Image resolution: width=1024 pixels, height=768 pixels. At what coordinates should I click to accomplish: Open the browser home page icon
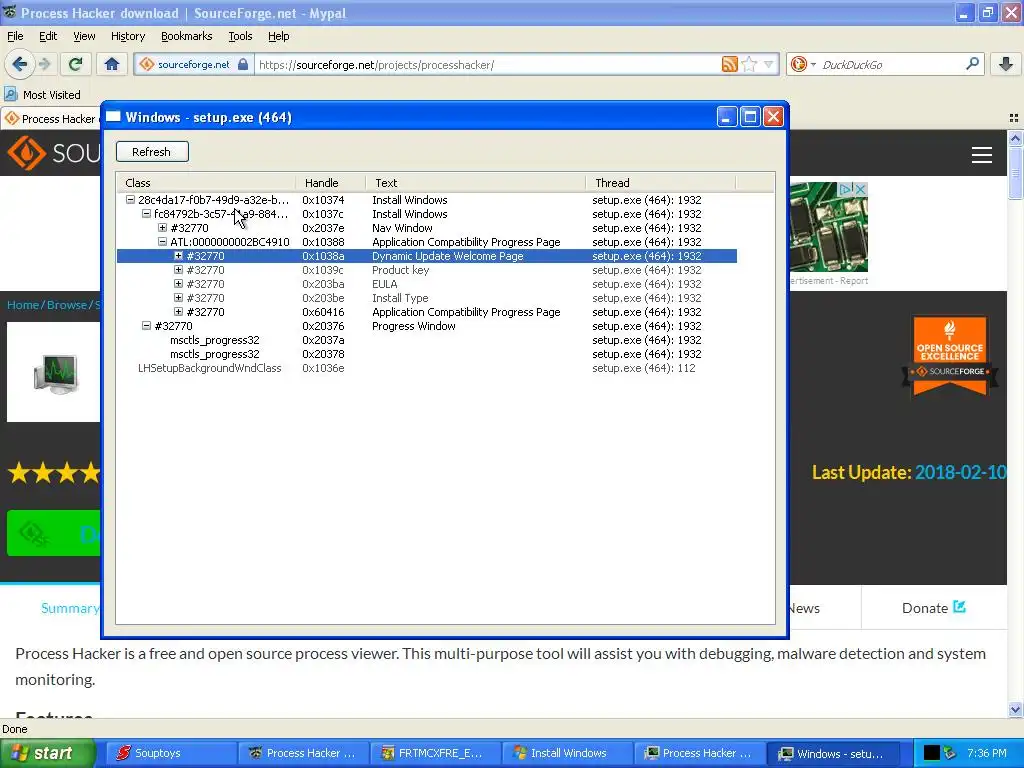pyautogui.click(x=112, y=64)
